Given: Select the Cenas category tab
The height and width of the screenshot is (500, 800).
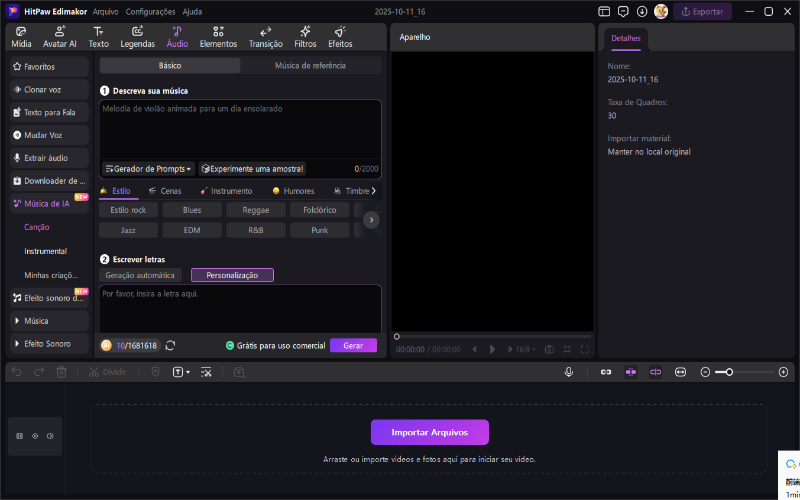Looking at the screenshot, I should [x=165, y=191].
